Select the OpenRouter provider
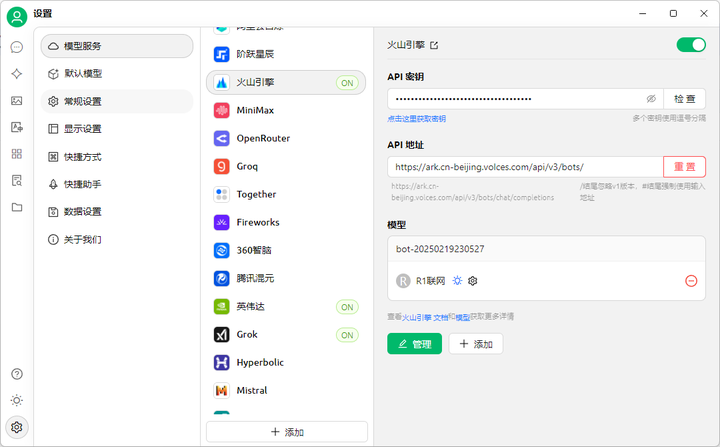Image resolution: width=720 pixels, height=447 pixels. pyautogui.click(x=286, y=138)
